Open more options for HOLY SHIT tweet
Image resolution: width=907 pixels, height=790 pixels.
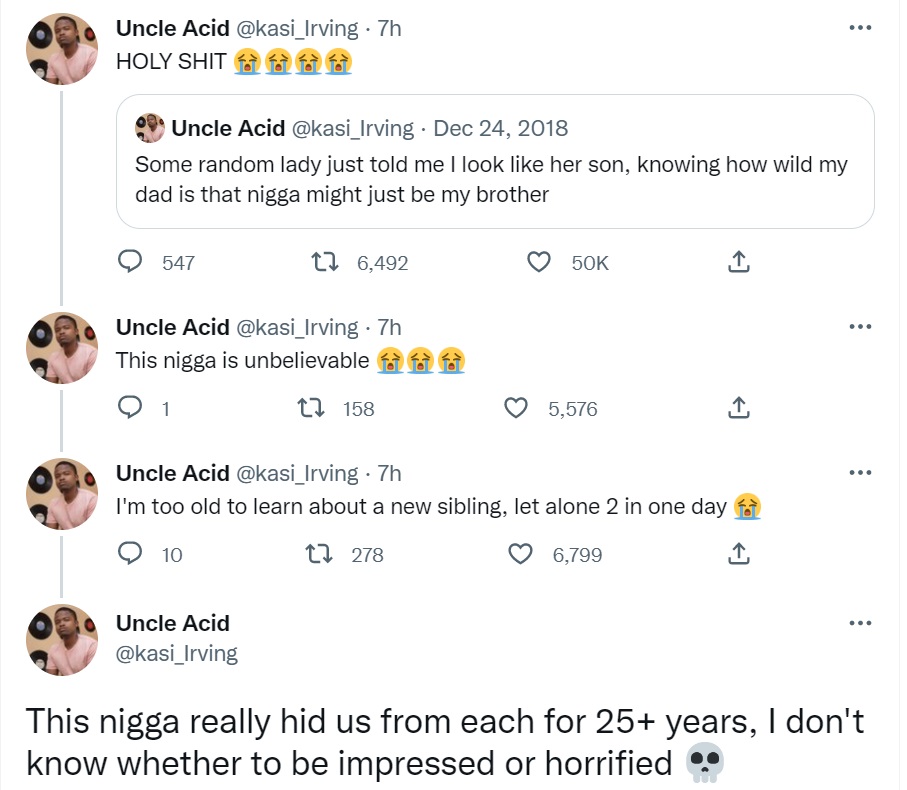point(859,28)
